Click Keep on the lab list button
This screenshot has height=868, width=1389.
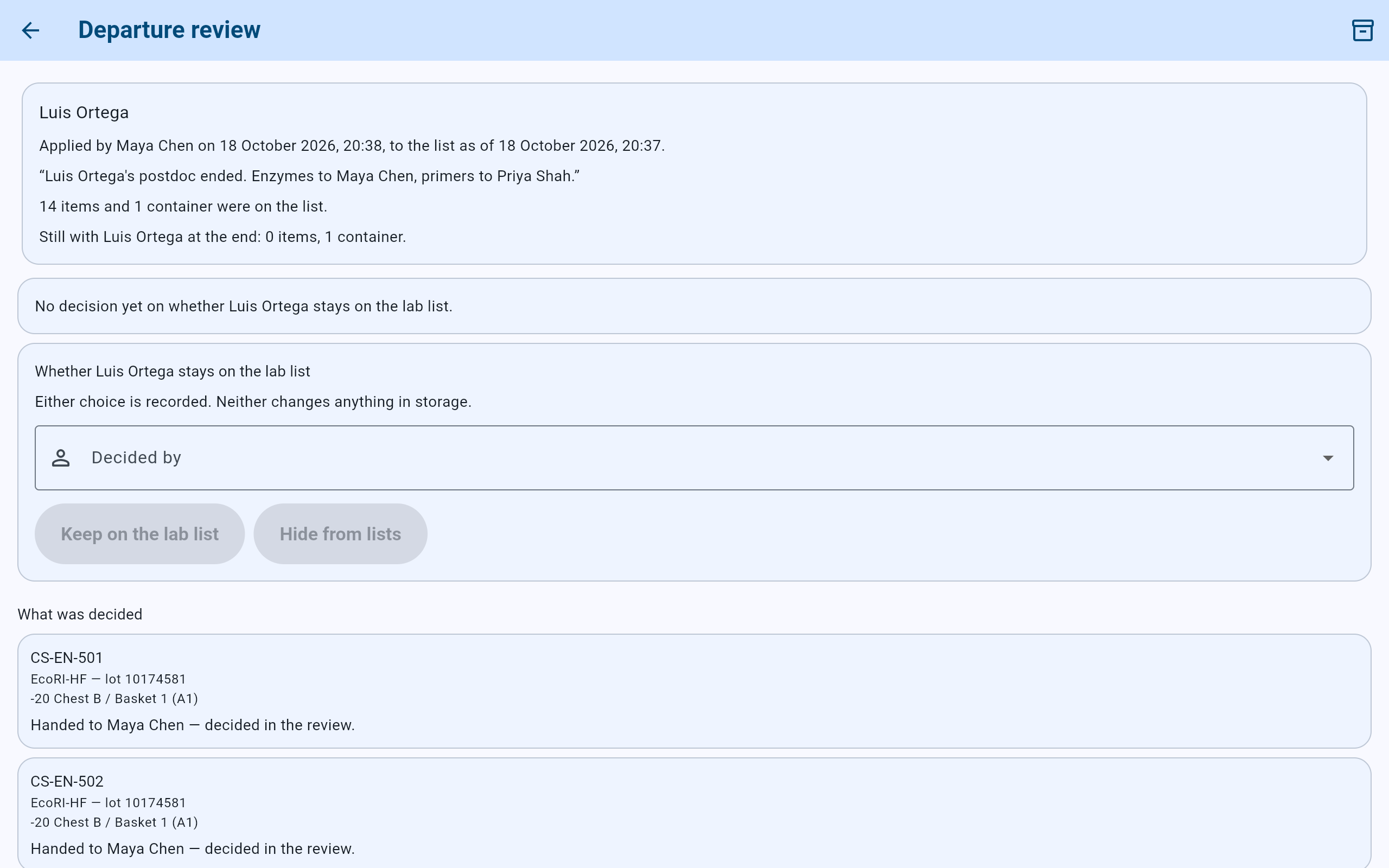tap(139, 534)
